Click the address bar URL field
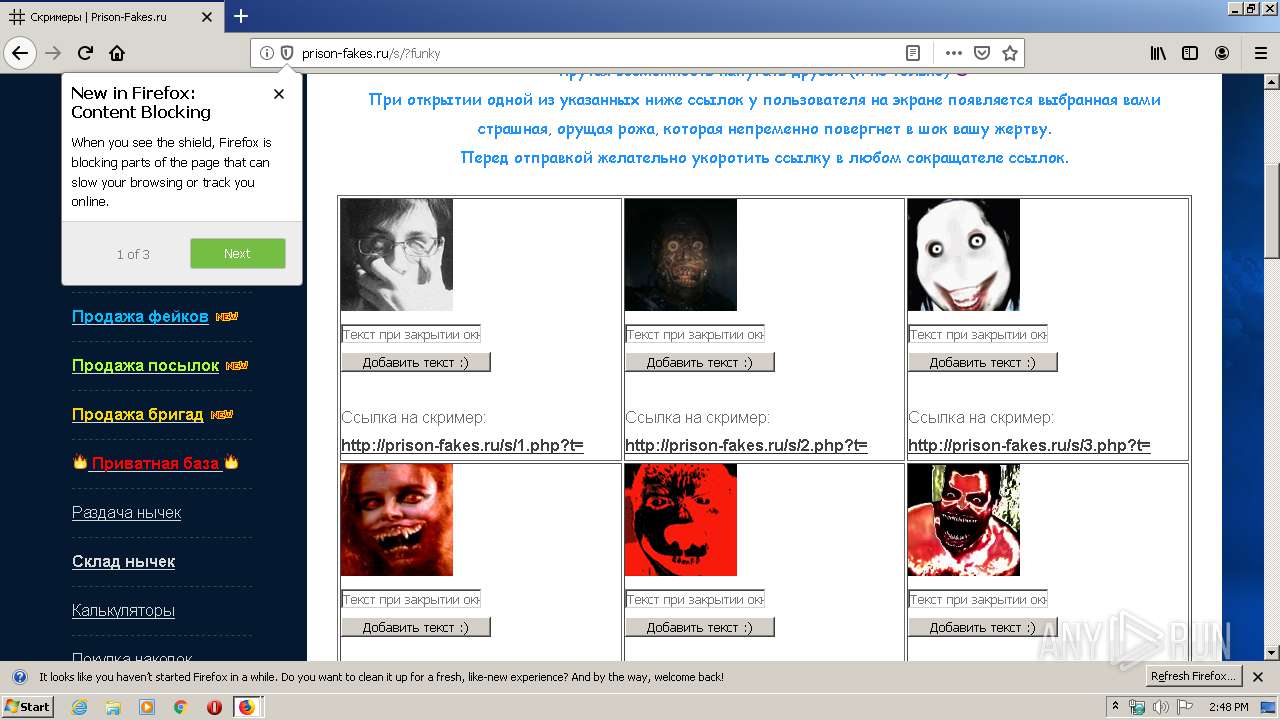 (x=598, y=53)
